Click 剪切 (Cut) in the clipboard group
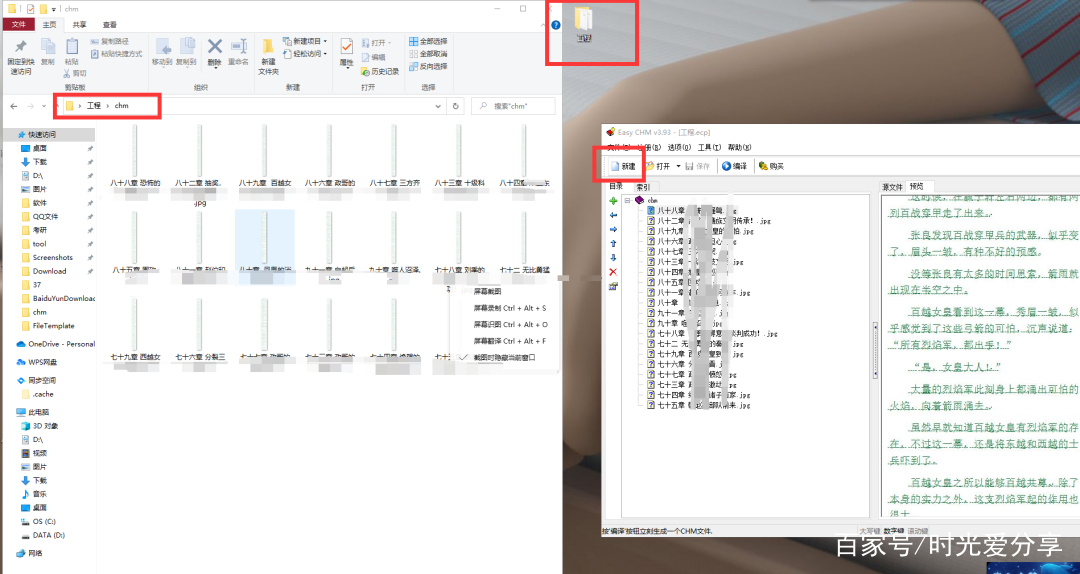 click(74, 73)
